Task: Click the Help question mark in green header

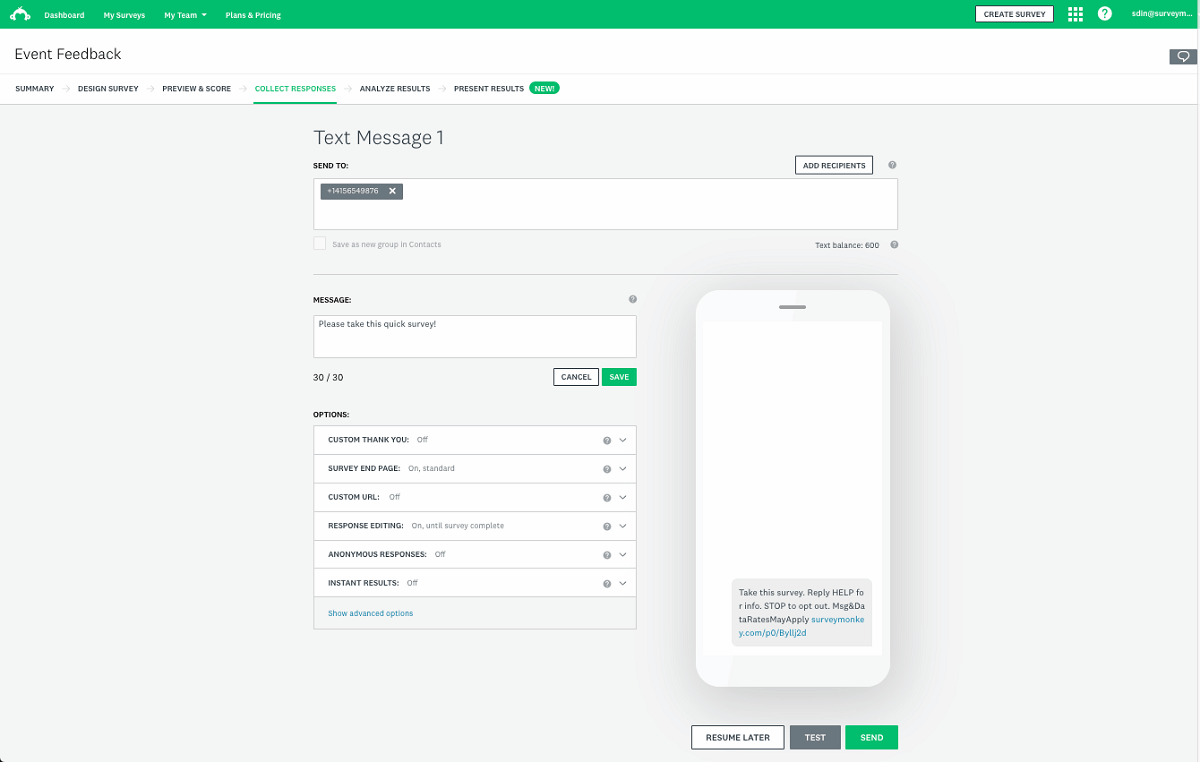Action: click(1104, 14)
